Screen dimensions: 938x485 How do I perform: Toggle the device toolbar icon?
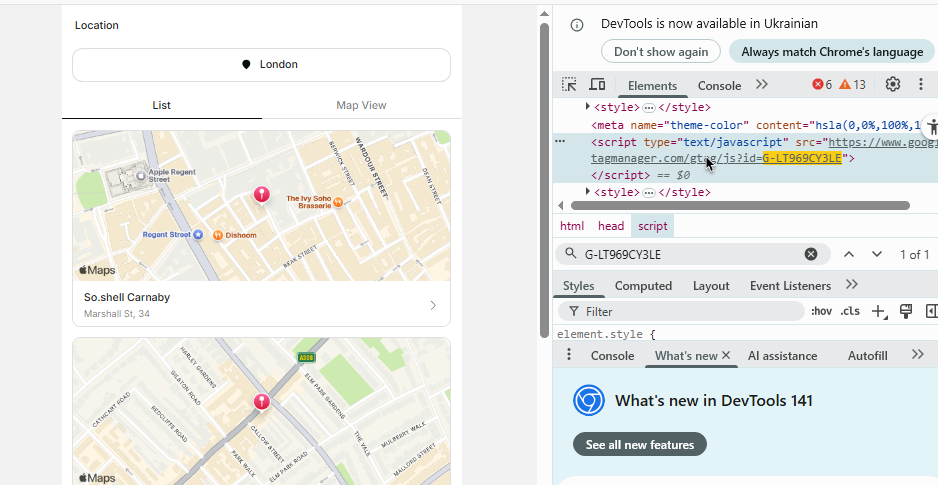597,85
